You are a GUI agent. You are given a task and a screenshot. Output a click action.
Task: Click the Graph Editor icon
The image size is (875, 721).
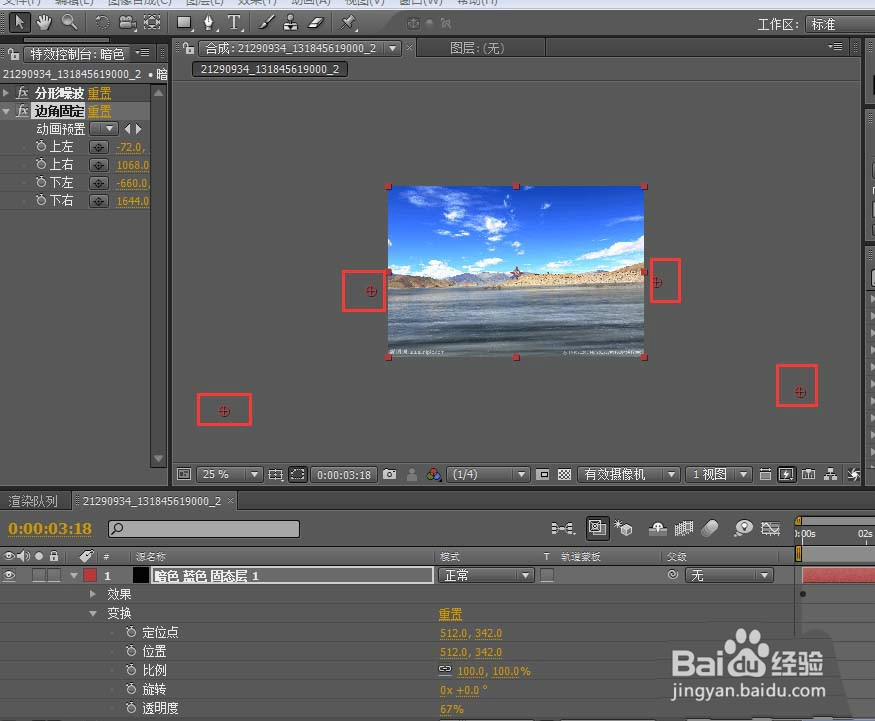(x=770, y=528)
